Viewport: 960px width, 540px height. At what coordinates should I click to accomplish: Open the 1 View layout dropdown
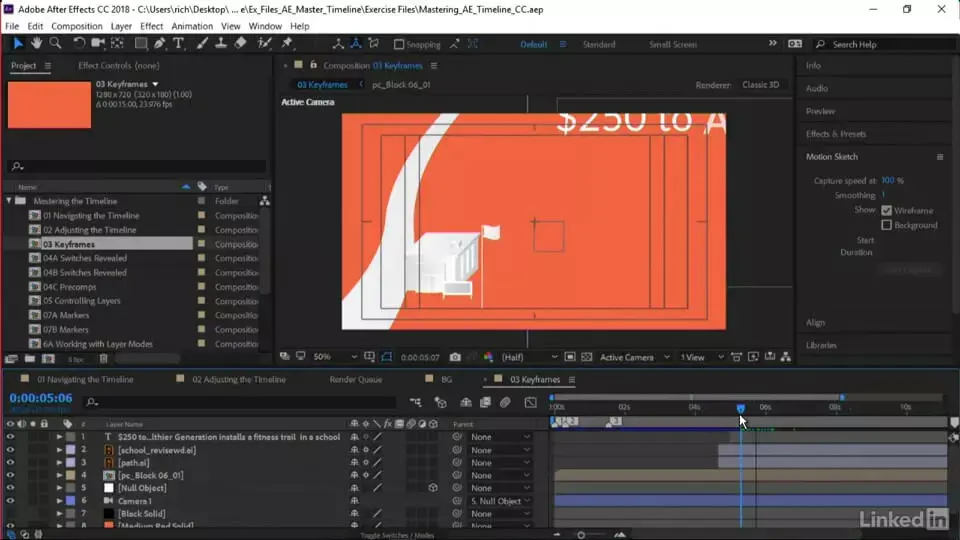click(x=702, y=357)
